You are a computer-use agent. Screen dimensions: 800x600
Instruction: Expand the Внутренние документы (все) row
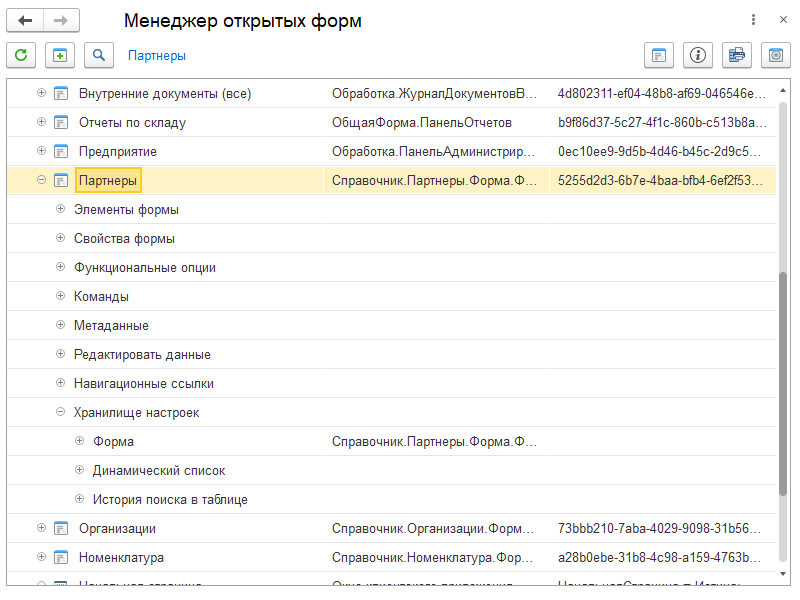point(41,93)
